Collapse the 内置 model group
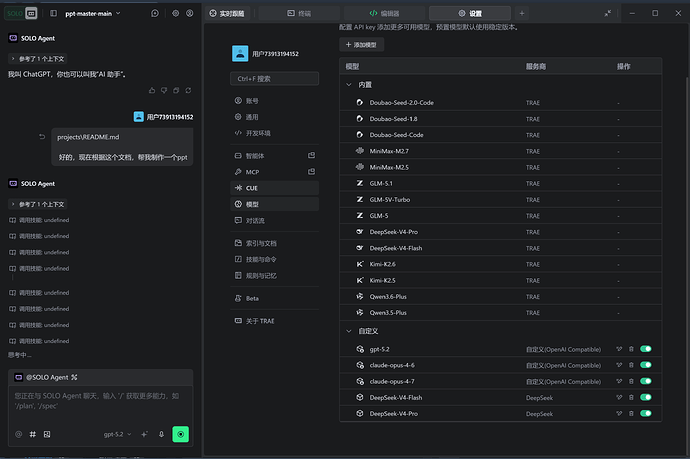The height and width of the screenshot is (459, 690). point(349,84)
